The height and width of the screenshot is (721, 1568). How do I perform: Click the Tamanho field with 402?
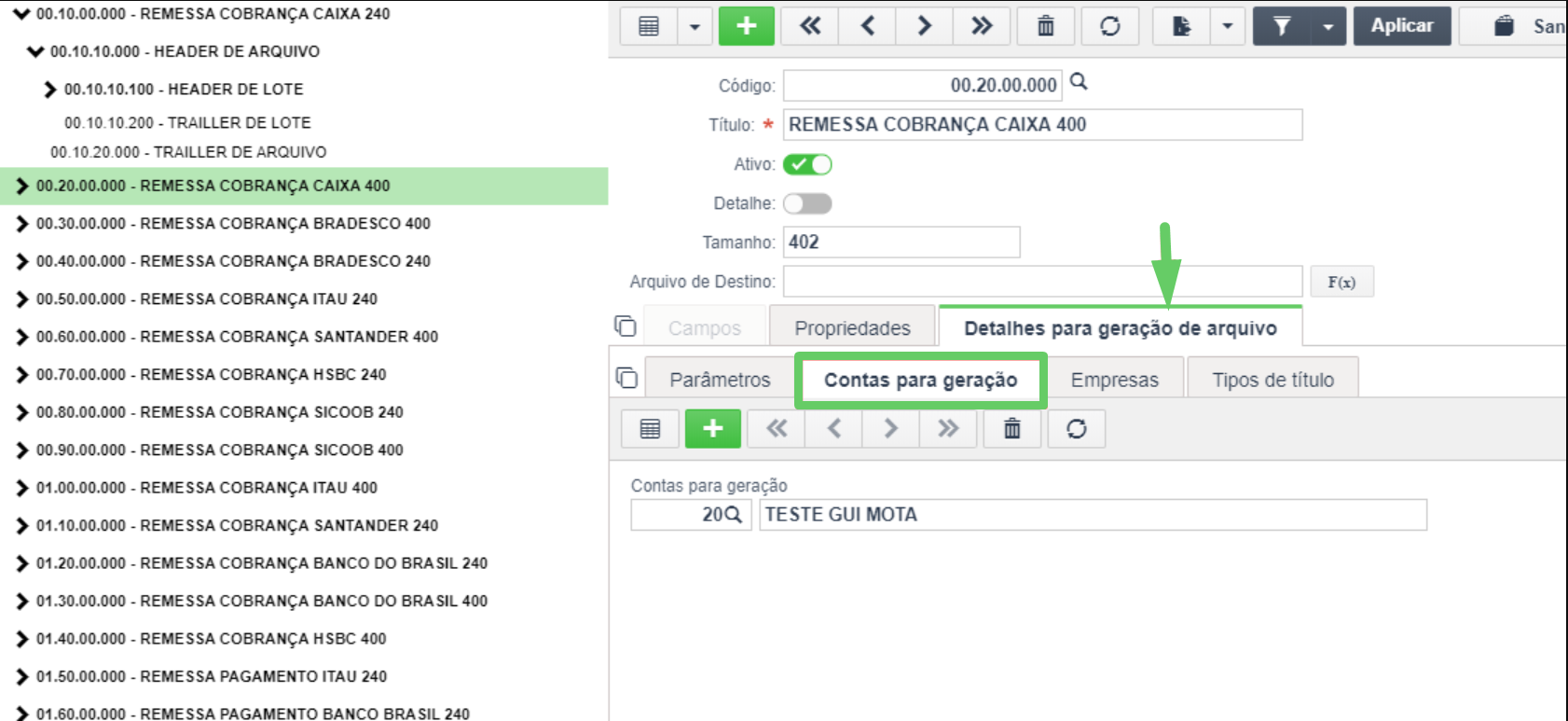pyautogui.click(x=901, y=243)
